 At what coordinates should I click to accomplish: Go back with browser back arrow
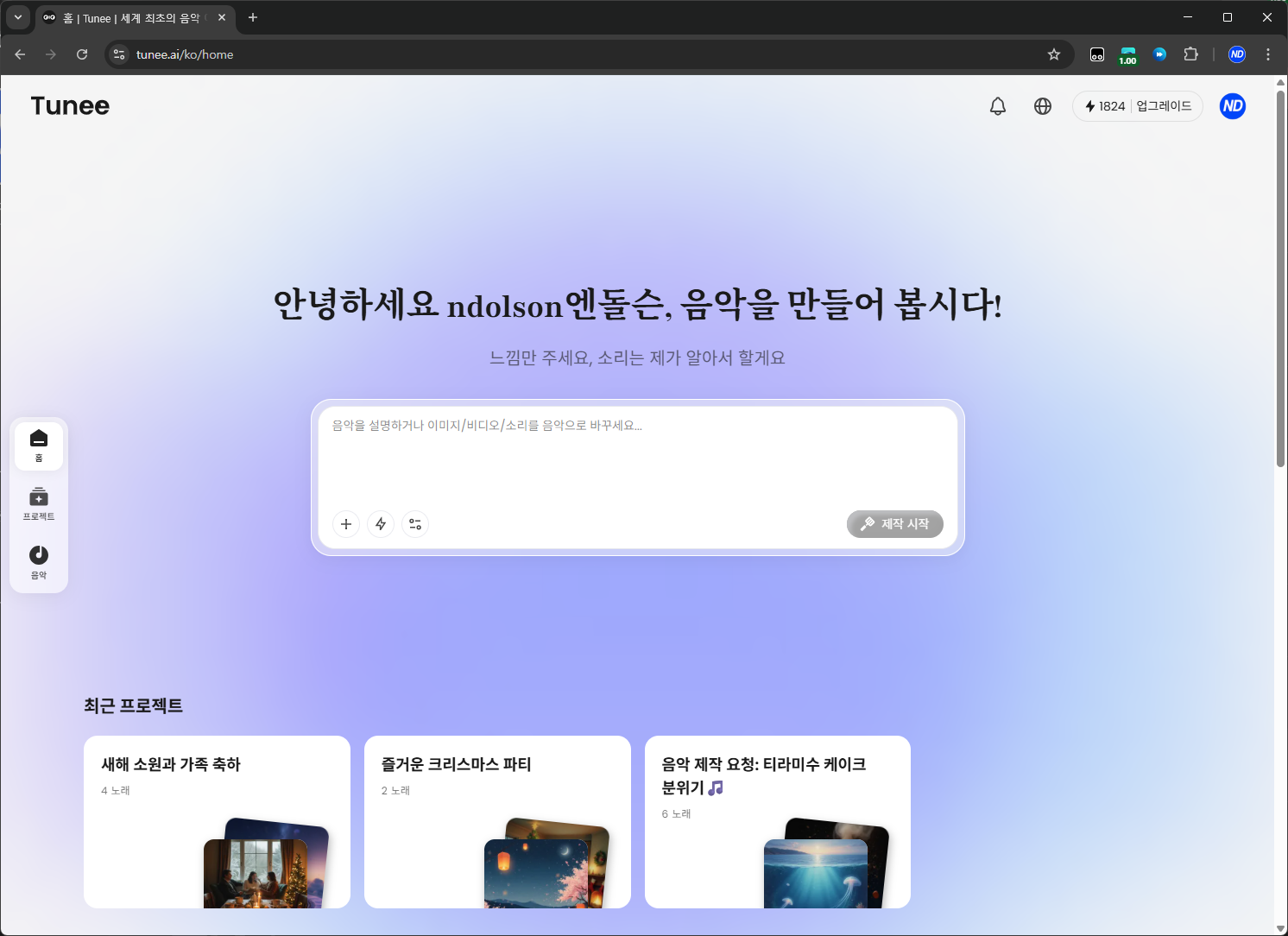[20, 54]
